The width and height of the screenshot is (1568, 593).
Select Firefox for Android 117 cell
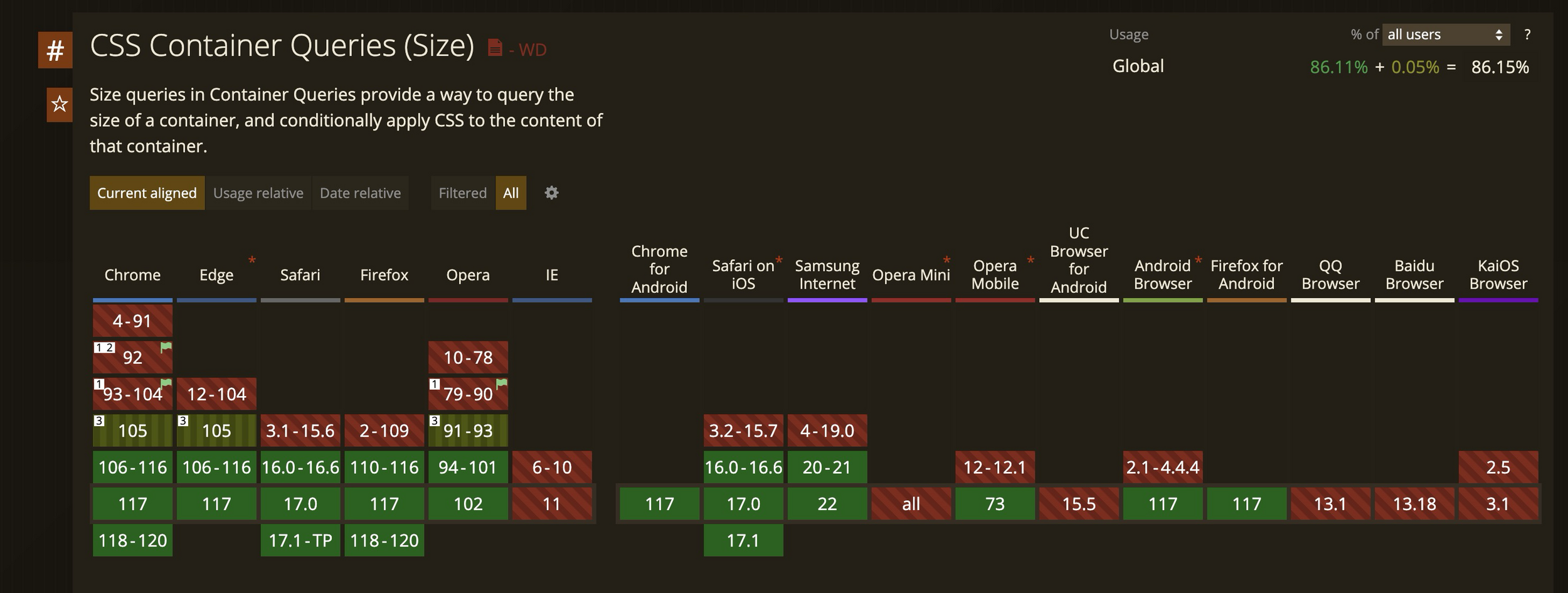tap(1247, 504)
